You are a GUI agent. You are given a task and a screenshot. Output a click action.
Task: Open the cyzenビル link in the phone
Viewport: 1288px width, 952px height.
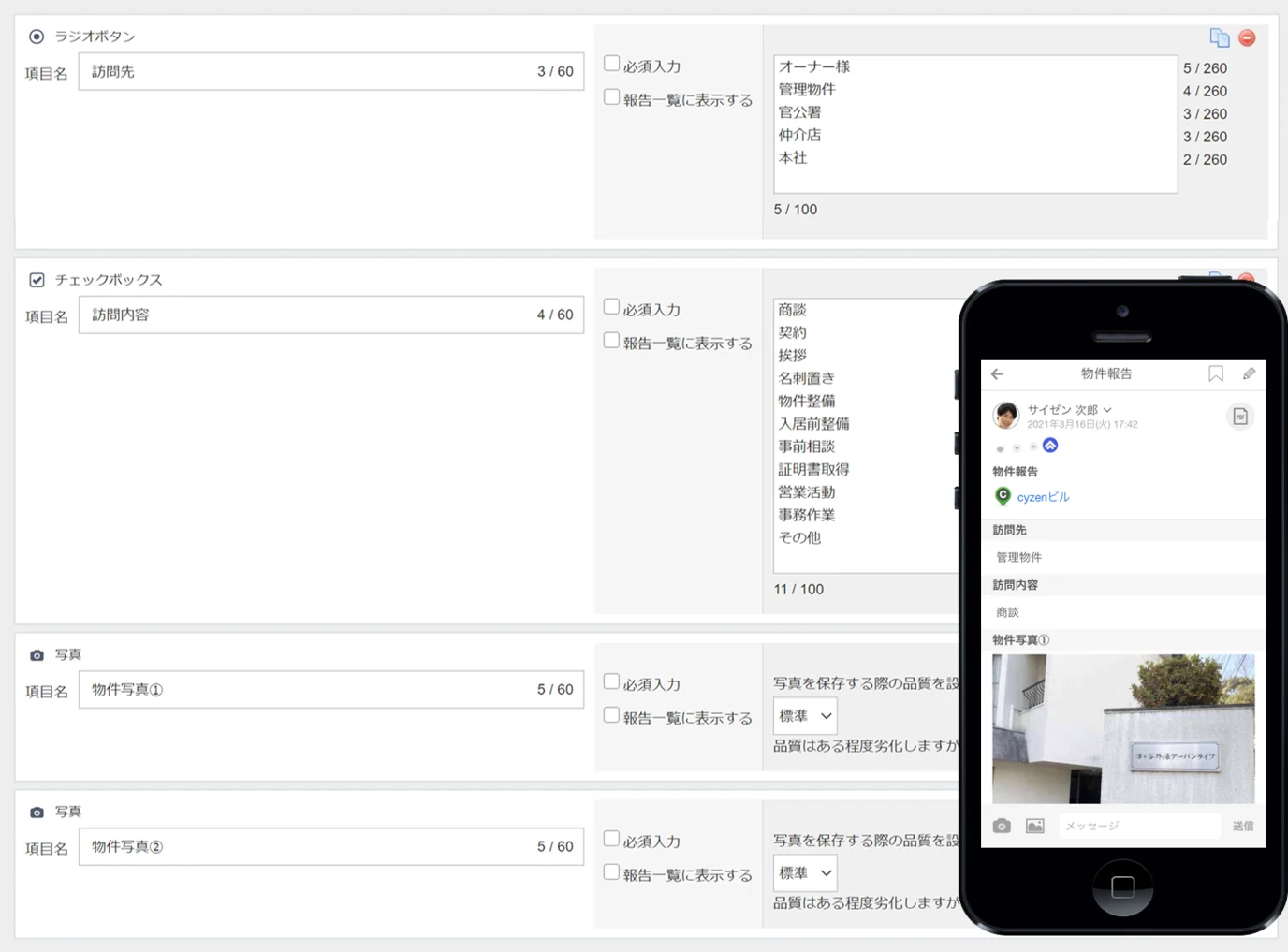pos(1043,497)
